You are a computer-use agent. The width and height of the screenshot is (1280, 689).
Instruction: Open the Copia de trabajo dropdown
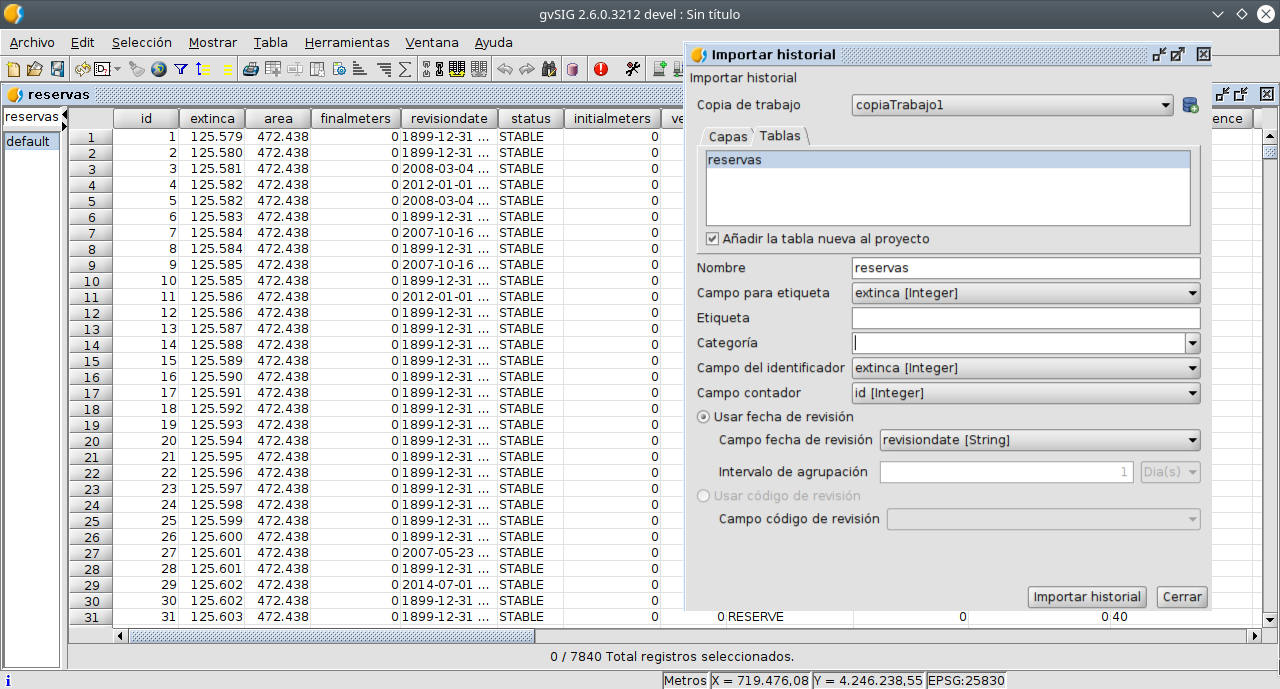(1012, 105)
